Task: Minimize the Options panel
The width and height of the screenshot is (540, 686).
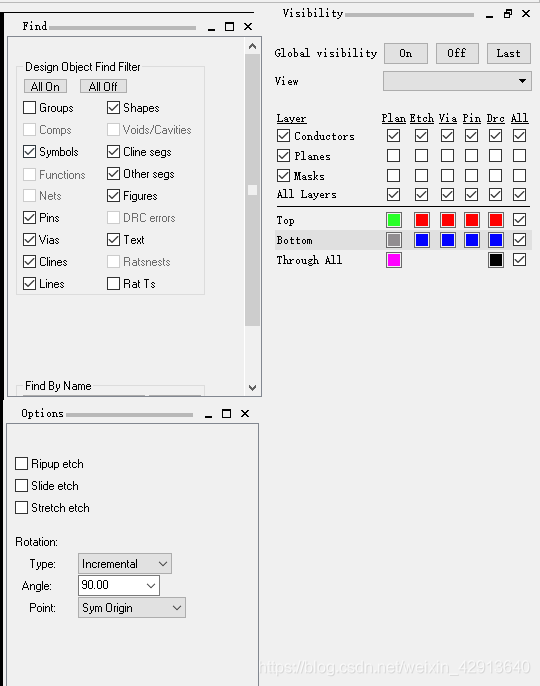Action: click(208, 414)
